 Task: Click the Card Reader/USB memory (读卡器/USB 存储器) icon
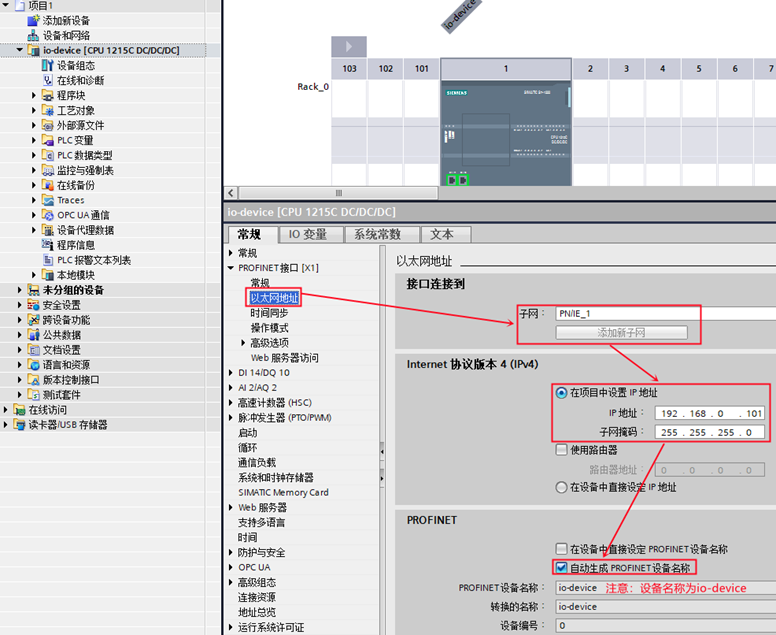click(x=19, y=425)
